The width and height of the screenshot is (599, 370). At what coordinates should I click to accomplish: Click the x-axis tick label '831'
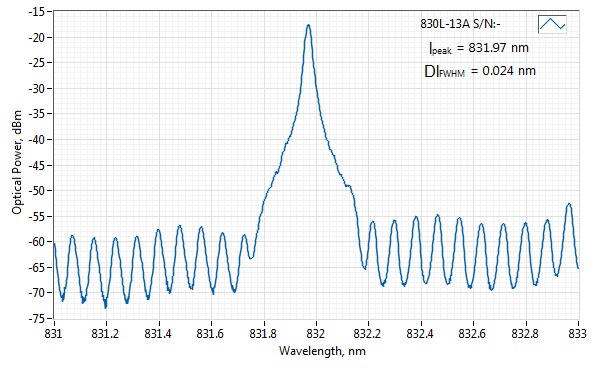pos(53,334)
